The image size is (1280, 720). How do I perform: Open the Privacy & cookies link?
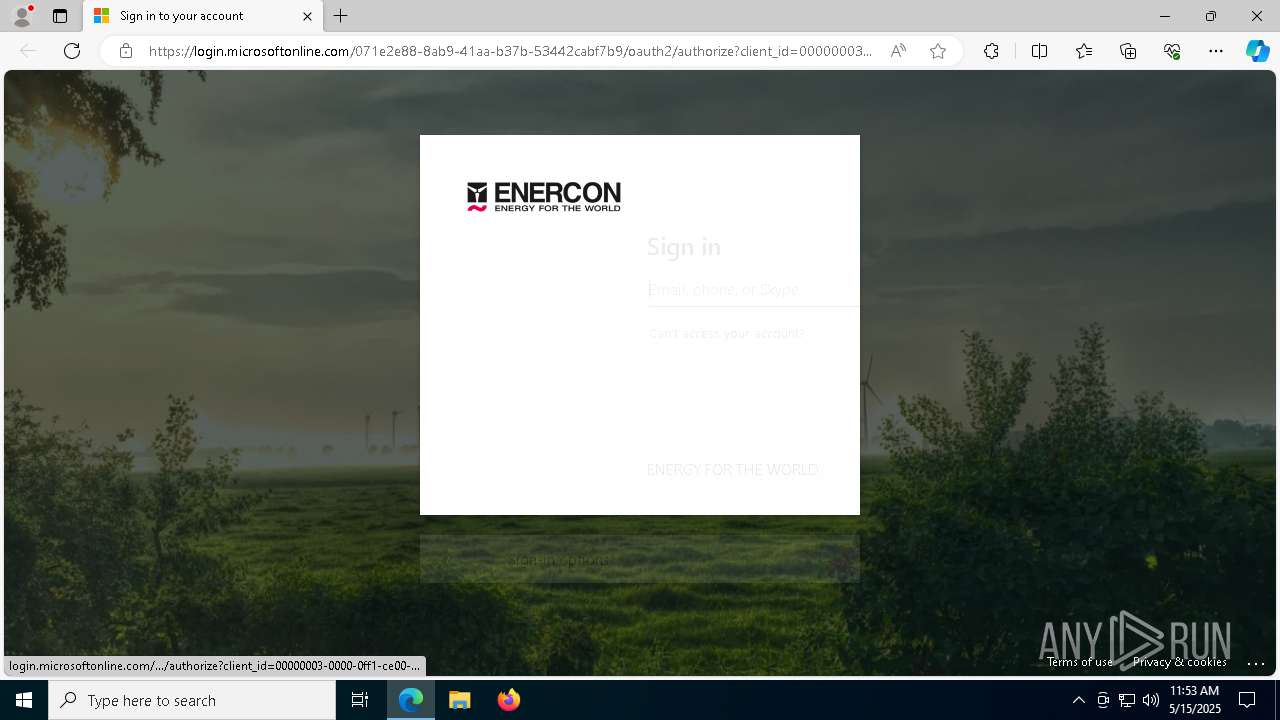coord(1180,662)
